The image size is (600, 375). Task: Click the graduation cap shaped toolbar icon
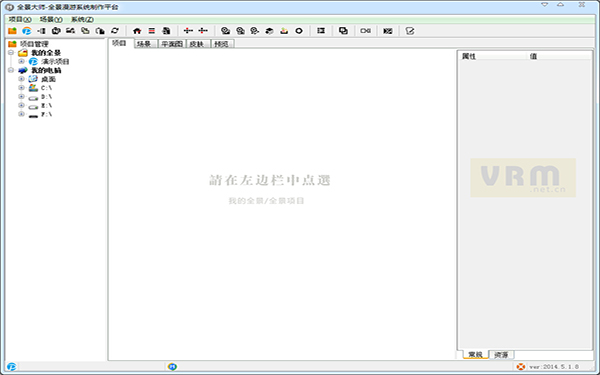coord(269,31)
